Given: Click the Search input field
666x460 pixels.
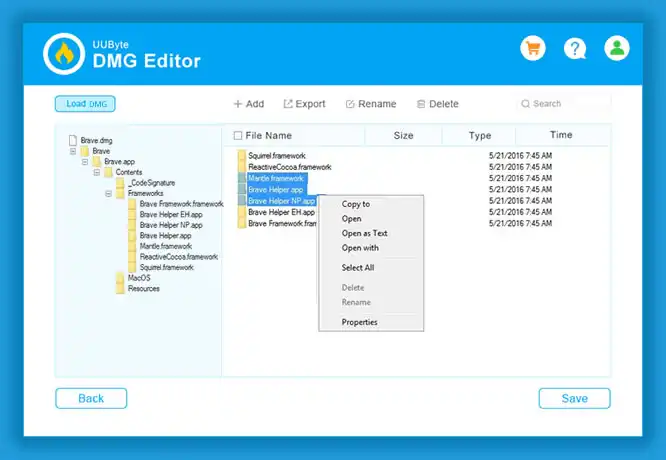Looking at the screenshot, I should pyautogui.click(x=564, y=104).
